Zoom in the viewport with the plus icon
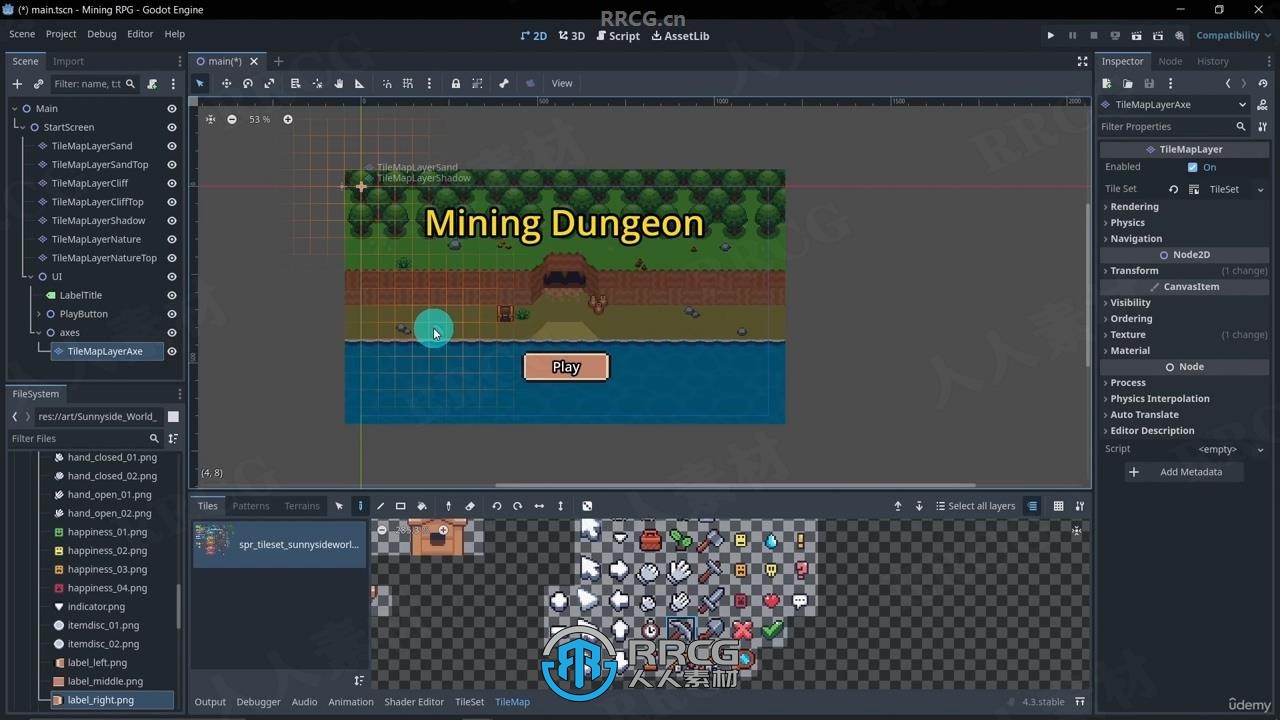 [288, 119]
